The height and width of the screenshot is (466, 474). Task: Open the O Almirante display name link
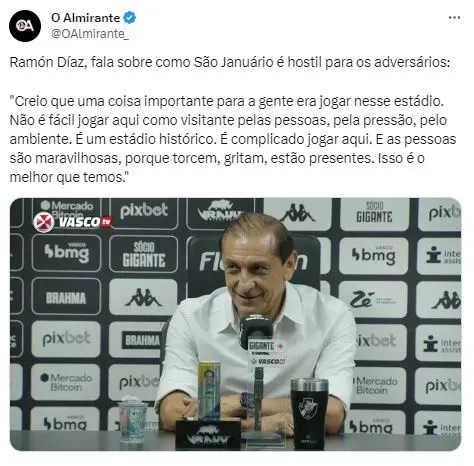86,17
